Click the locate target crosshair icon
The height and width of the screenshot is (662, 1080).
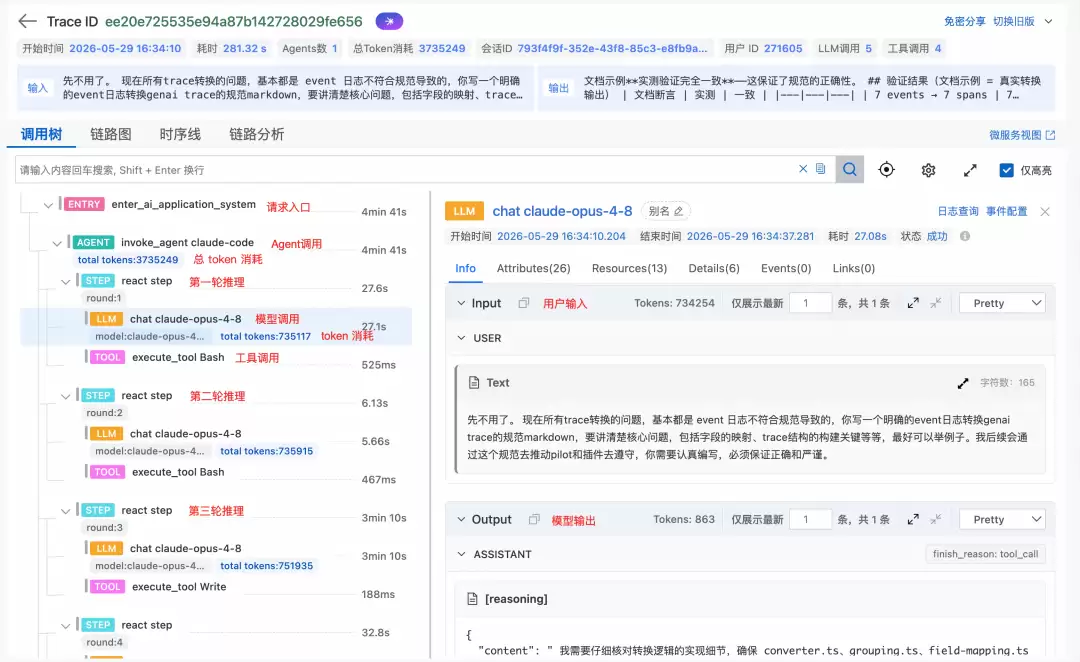point(886,169)
